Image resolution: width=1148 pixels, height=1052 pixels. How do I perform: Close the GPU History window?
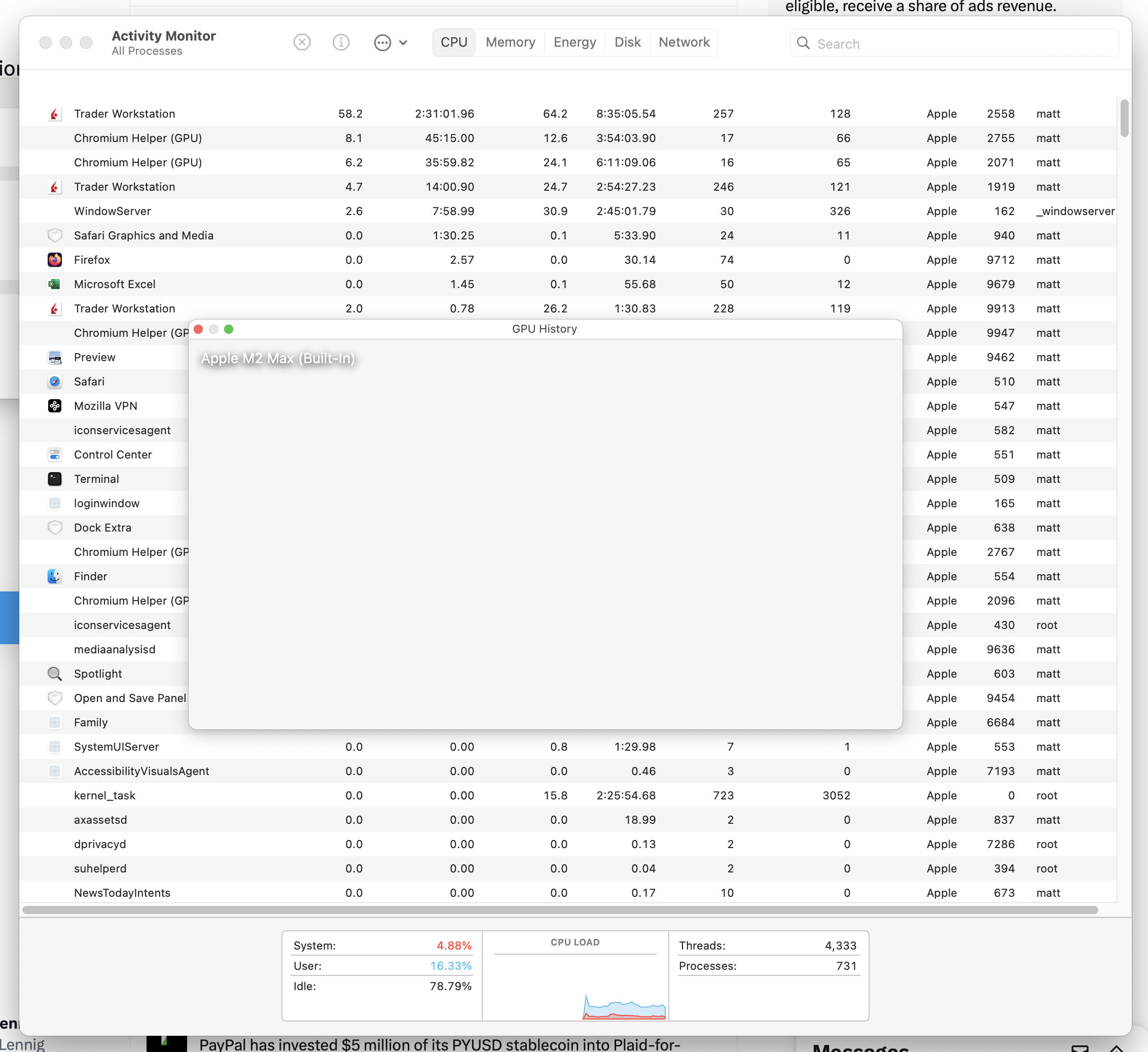[199, 329]
